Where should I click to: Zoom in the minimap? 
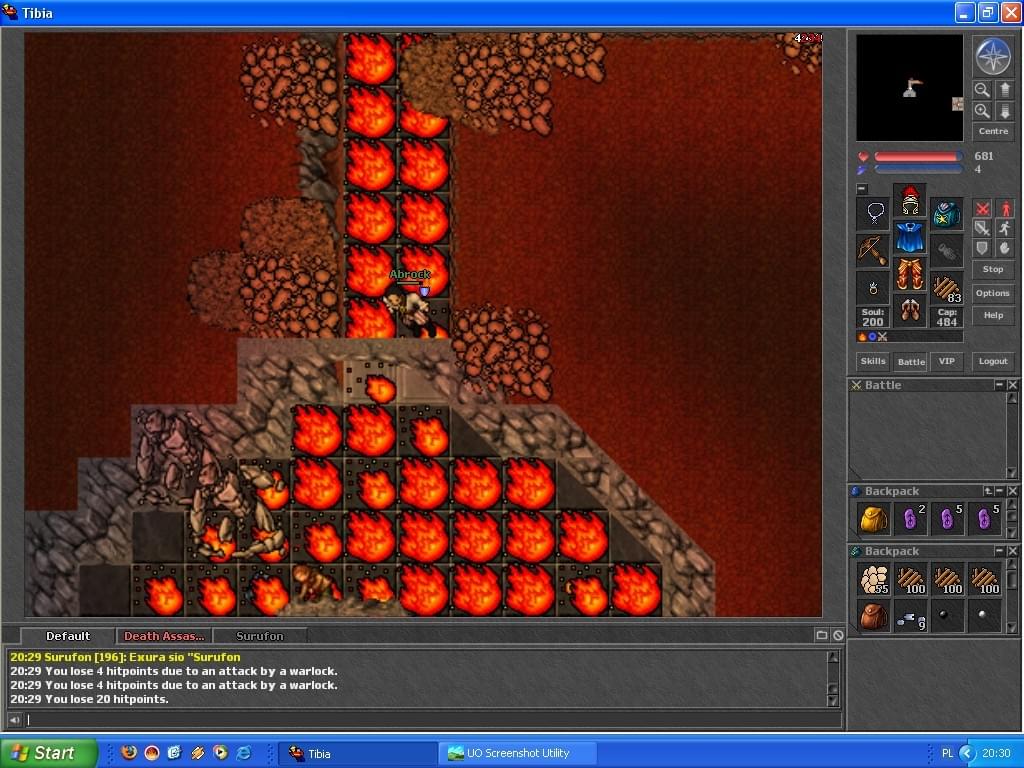982,111
